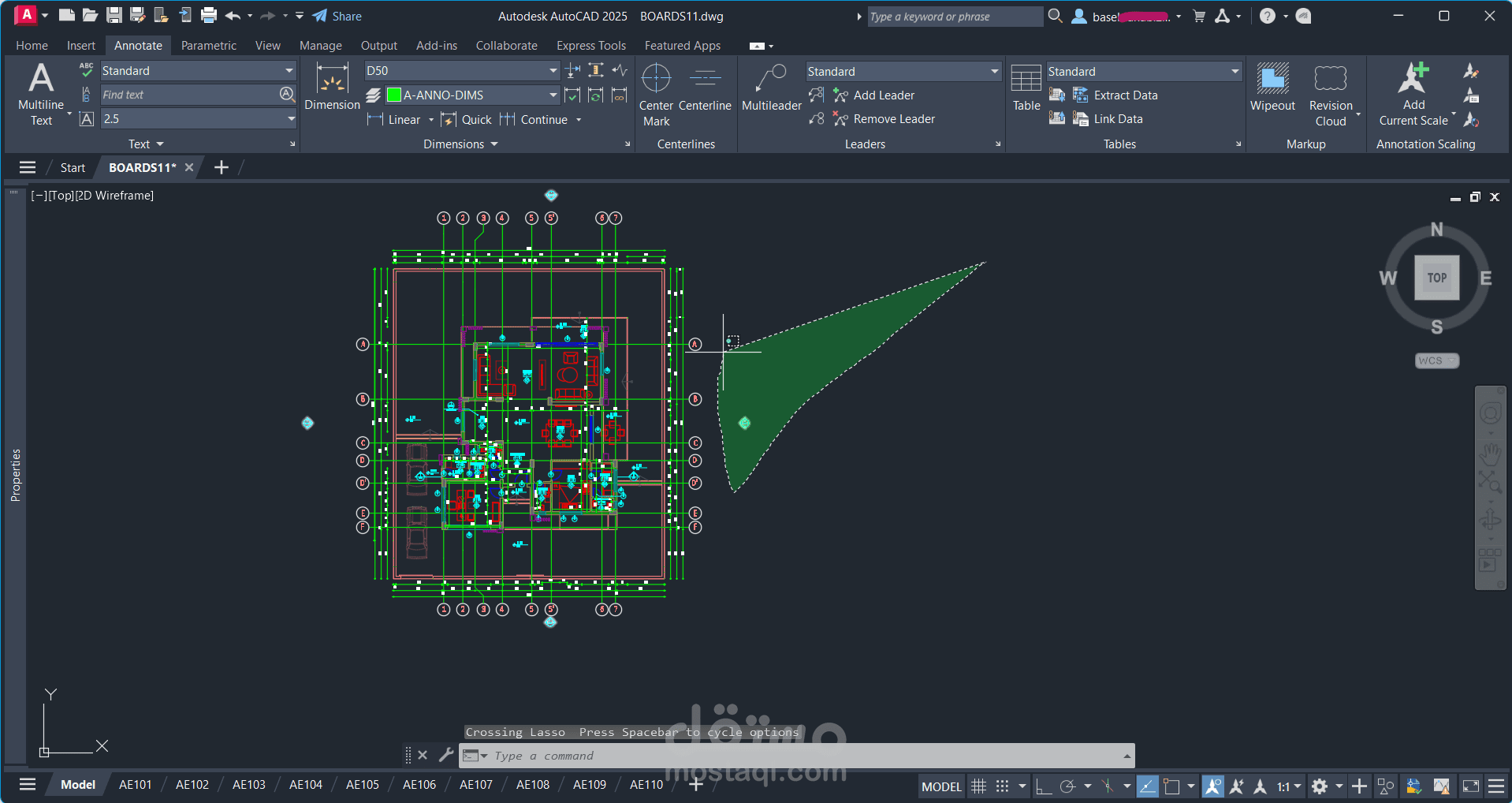This screenshot has width=1512, height=803.
Task: Start the Multileader tool
Action: [771, 87]
